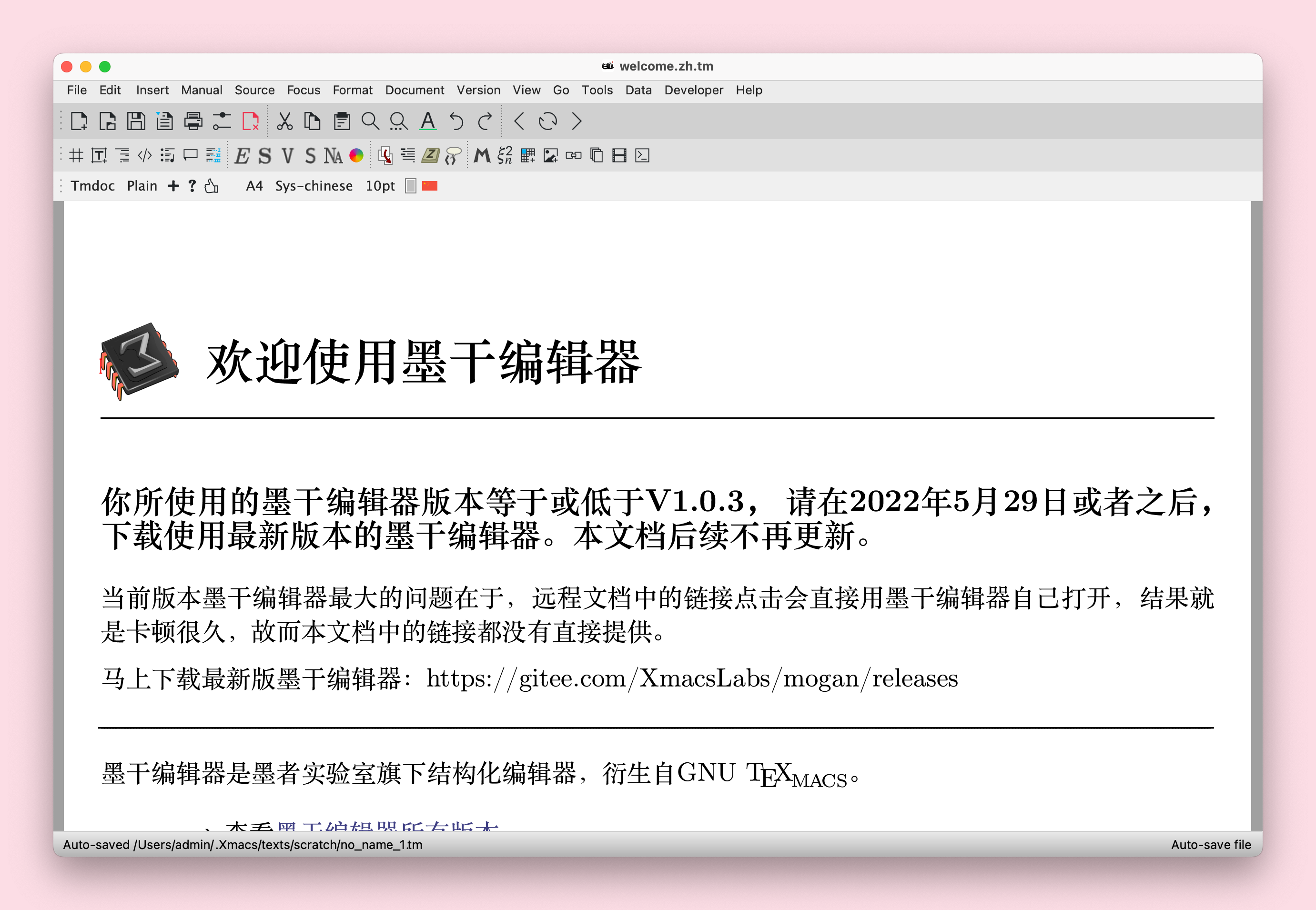1316x910 pixels.
Task: Apply name style with NA icon
Action: point(333,155)
